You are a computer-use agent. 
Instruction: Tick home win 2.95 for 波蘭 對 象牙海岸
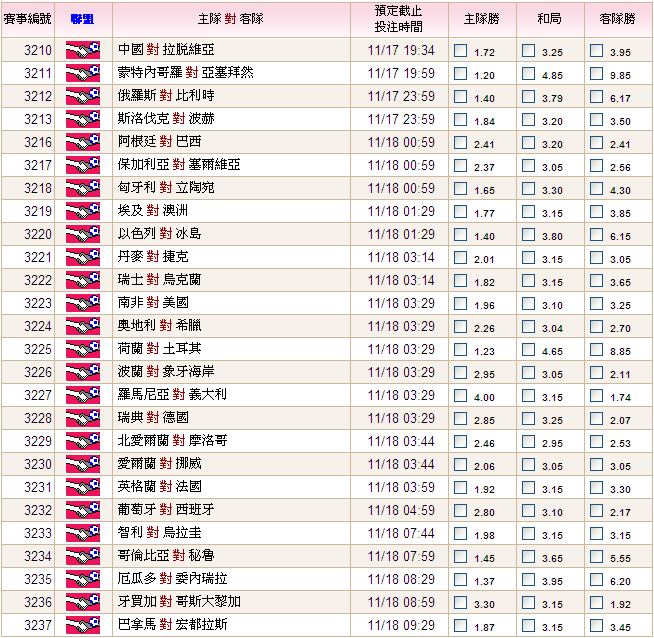(x=460, y=372)
